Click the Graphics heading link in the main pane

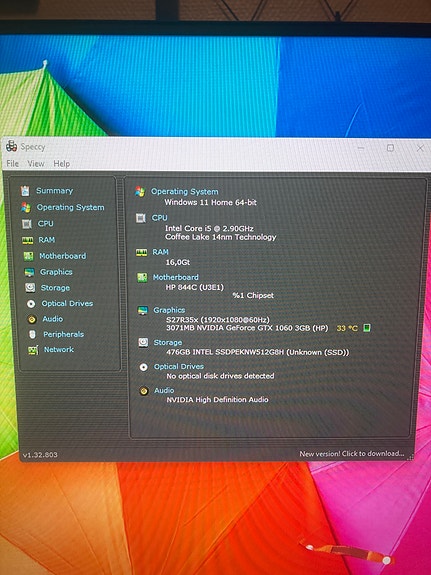pos(169,310)
